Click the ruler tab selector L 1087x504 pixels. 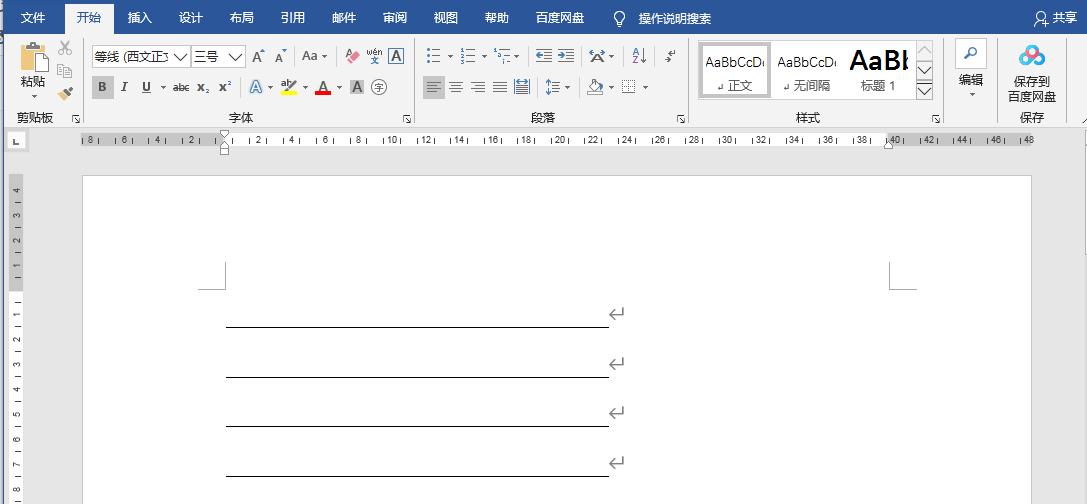[16, 141]
